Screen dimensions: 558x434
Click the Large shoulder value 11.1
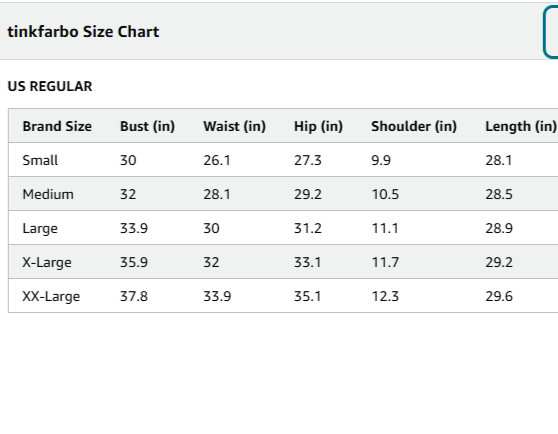385,228
